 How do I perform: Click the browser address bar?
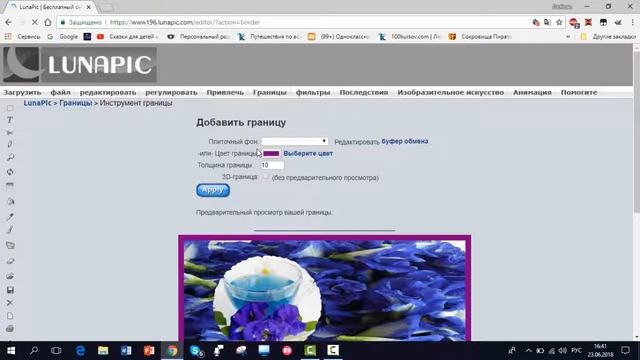294,22
